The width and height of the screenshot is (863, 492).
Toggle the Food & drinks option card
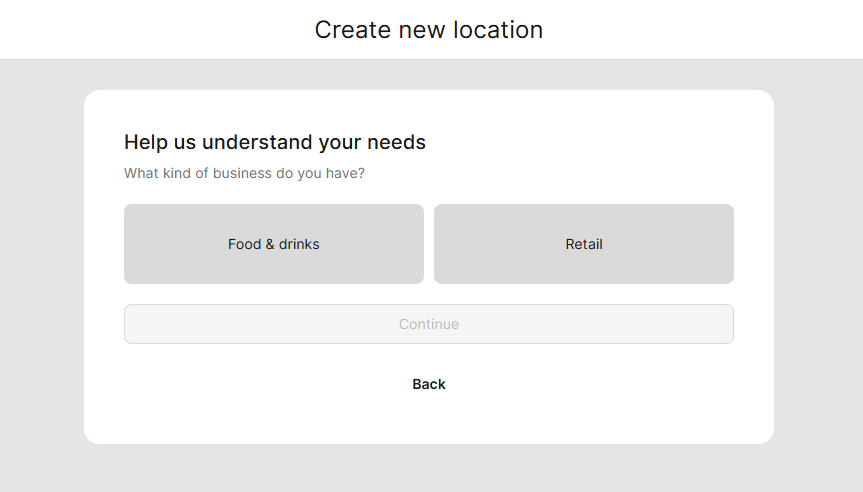[x=274, y=244]
